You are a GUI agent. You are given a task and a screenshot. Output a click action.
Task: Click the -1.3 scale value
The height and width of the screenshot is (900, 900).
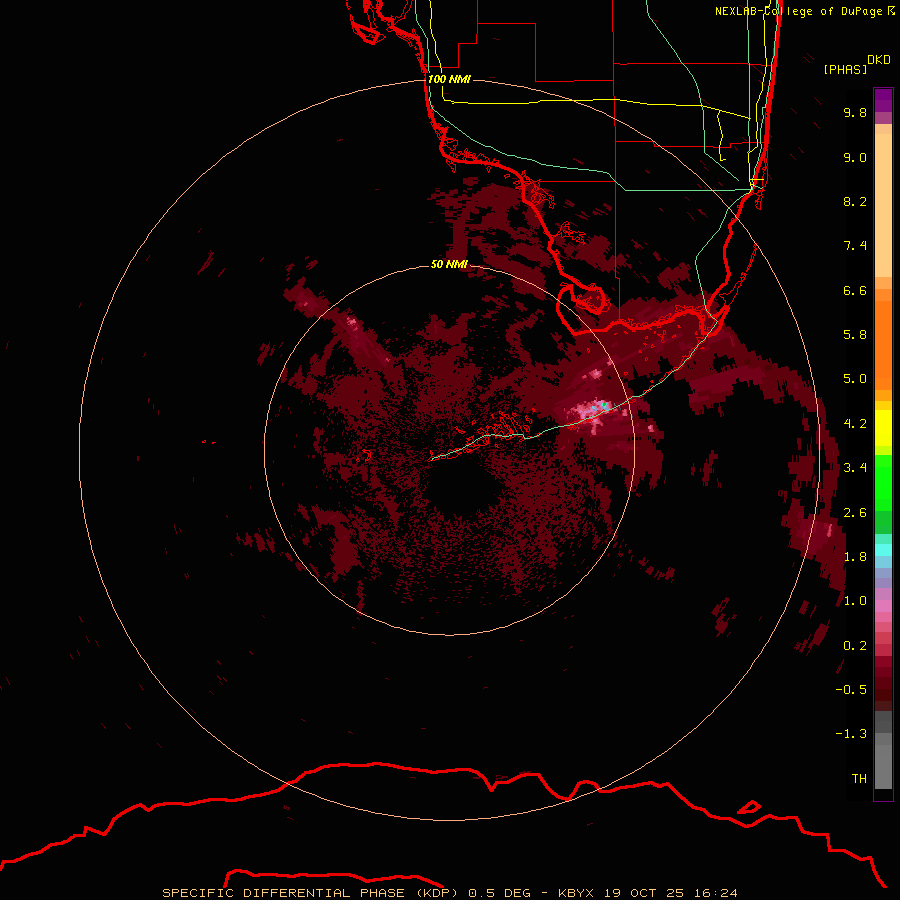pos(851,734)
